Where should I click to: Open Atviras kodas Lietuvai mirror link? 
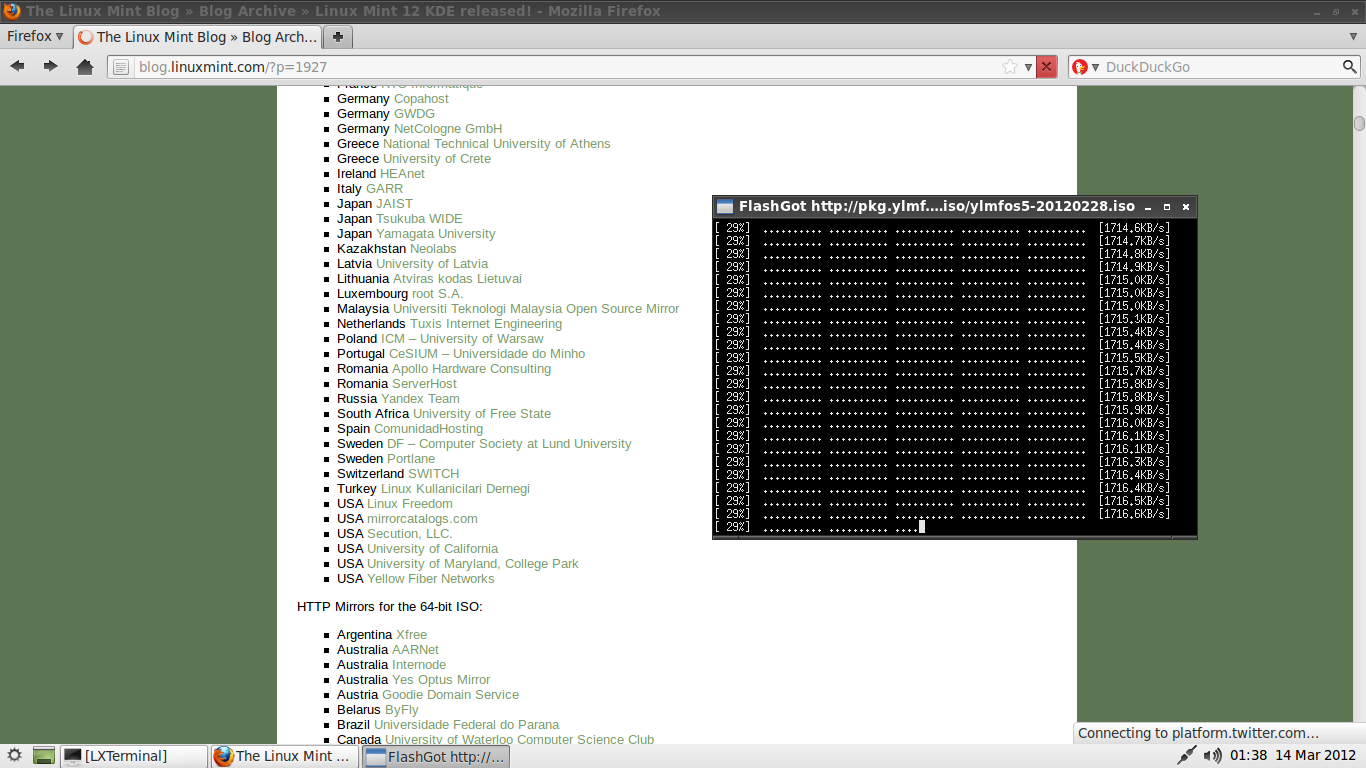point(457,278)
